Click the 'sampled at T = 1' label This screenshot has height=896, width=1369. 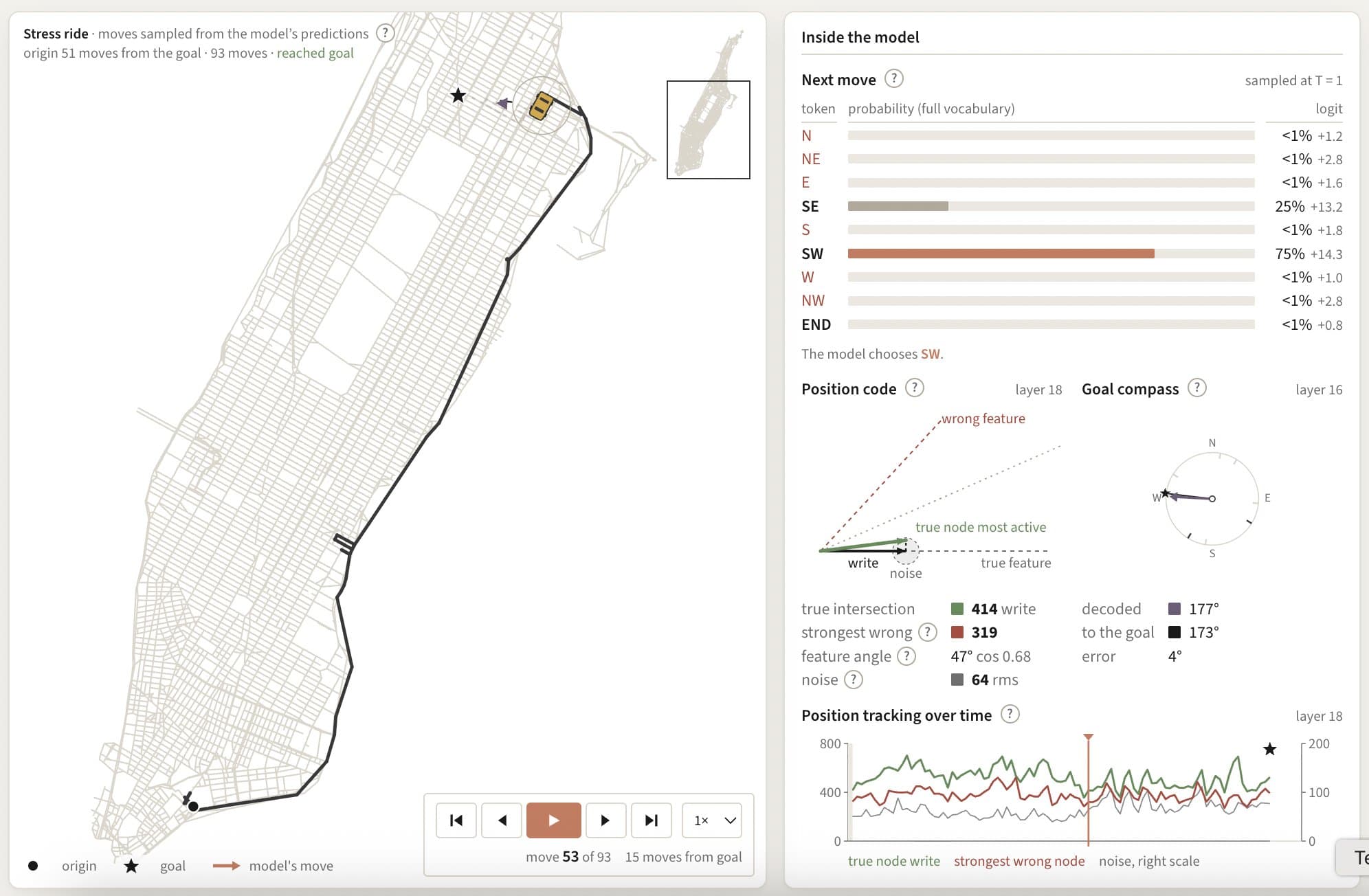(1293, 80)
